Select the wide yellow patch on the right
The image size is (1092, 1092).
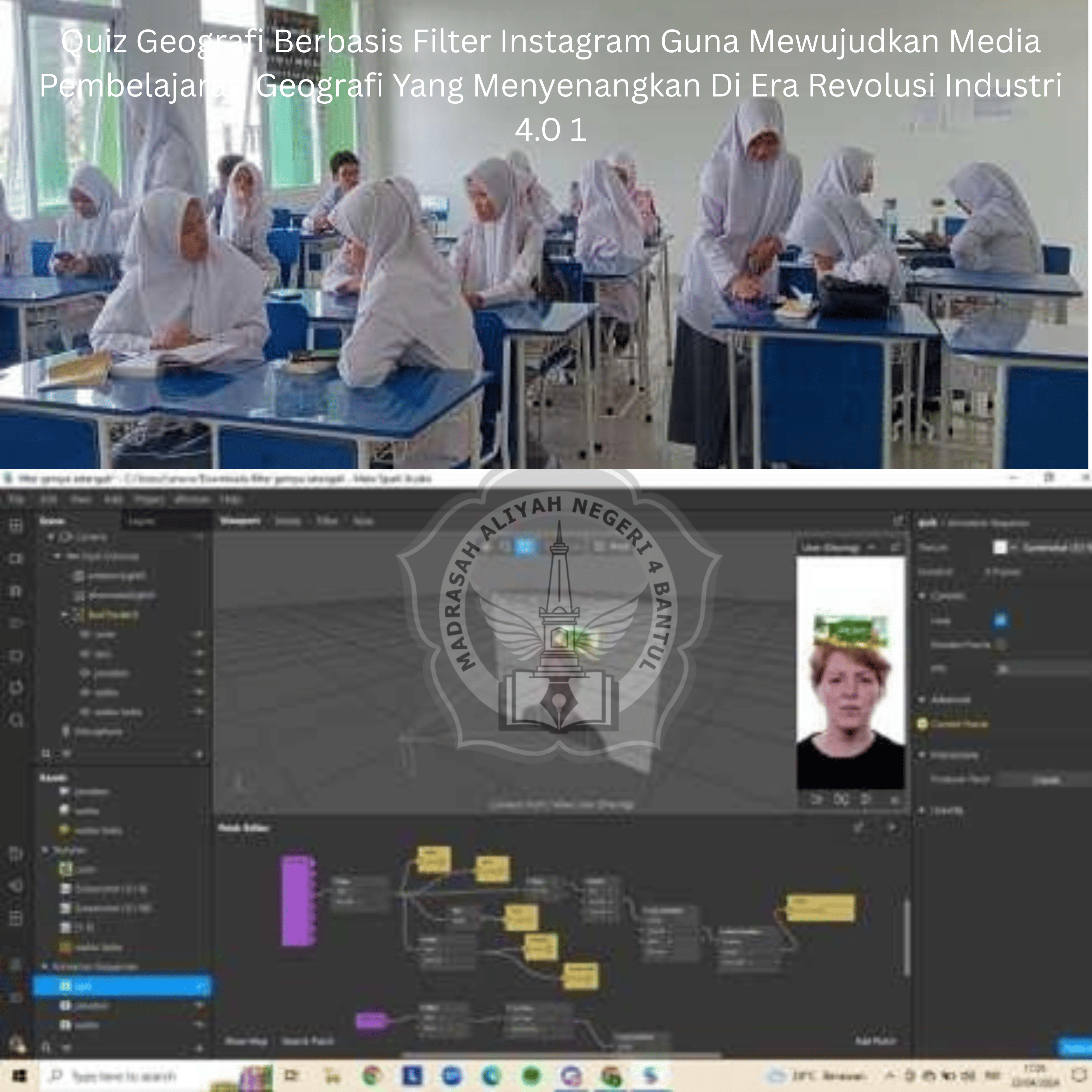pyautogui.click(x=821, y=908)
